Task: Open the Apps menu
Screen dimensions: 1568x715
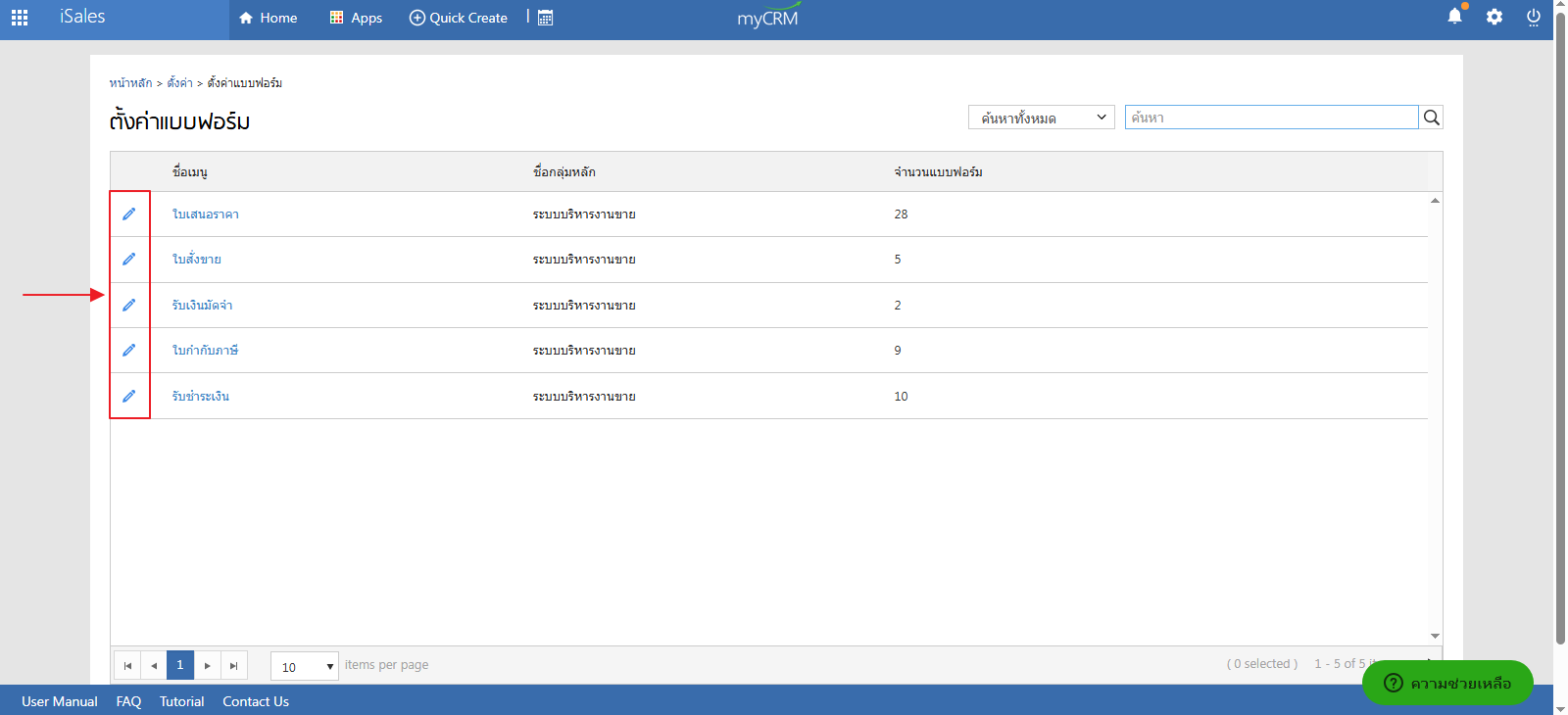Action: tap(356, 18)
